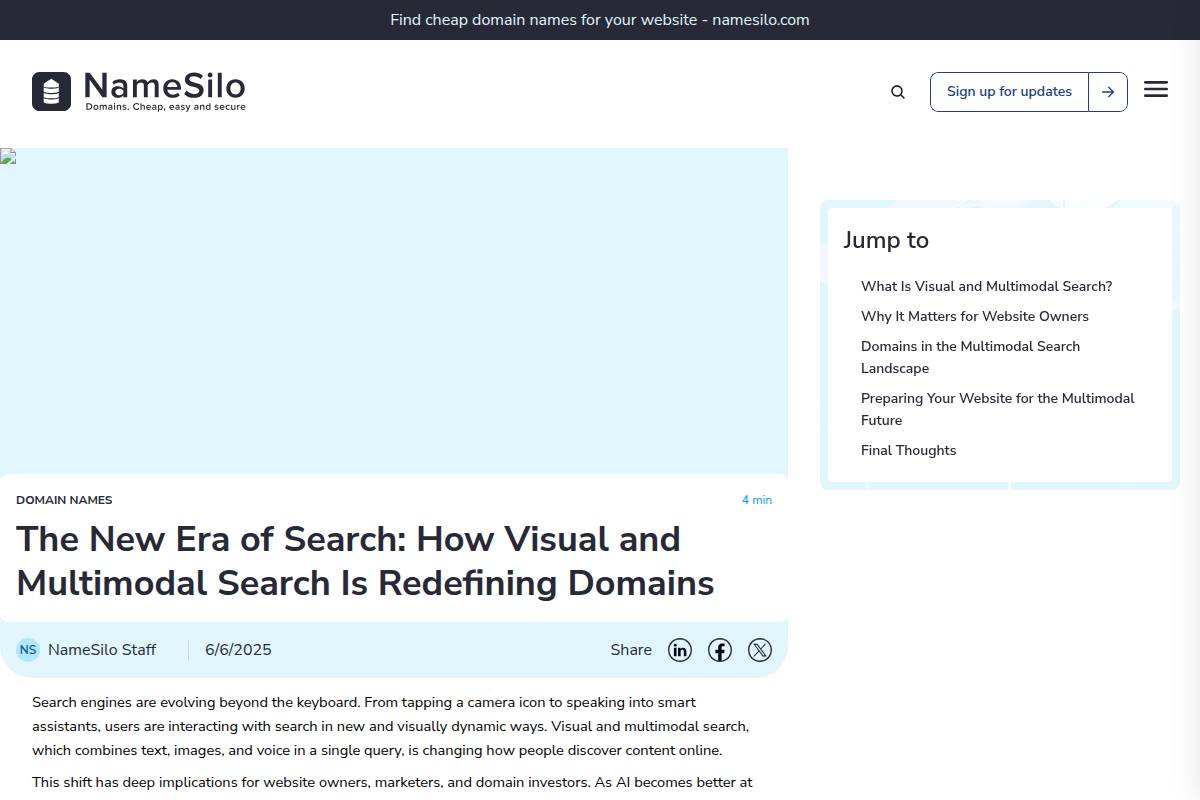Jump to Preparing Your Website for the Multimodal Future
The height and width of the screenshot is (800, 1200).
click(x=997, y=409)
